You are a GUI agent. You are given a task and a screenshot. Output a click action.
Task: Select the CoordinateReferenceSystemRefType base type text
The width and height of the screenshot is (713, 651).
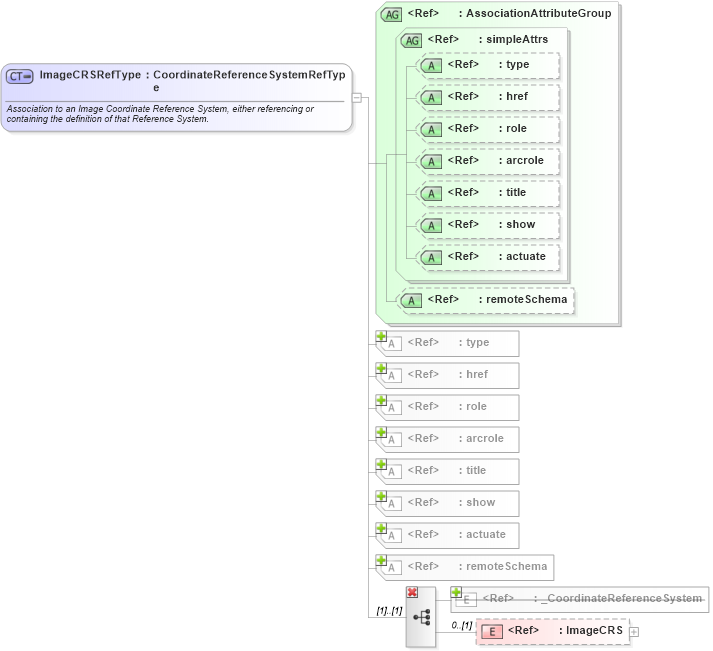(249, 81)
